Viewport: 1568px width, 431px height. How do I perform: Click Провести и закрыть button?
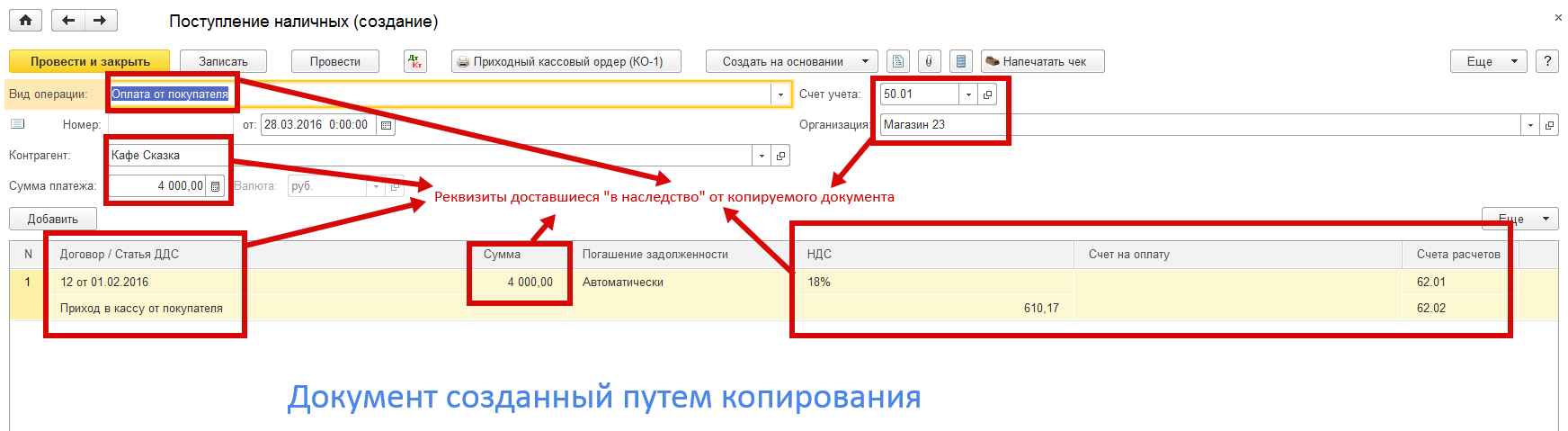89,61
